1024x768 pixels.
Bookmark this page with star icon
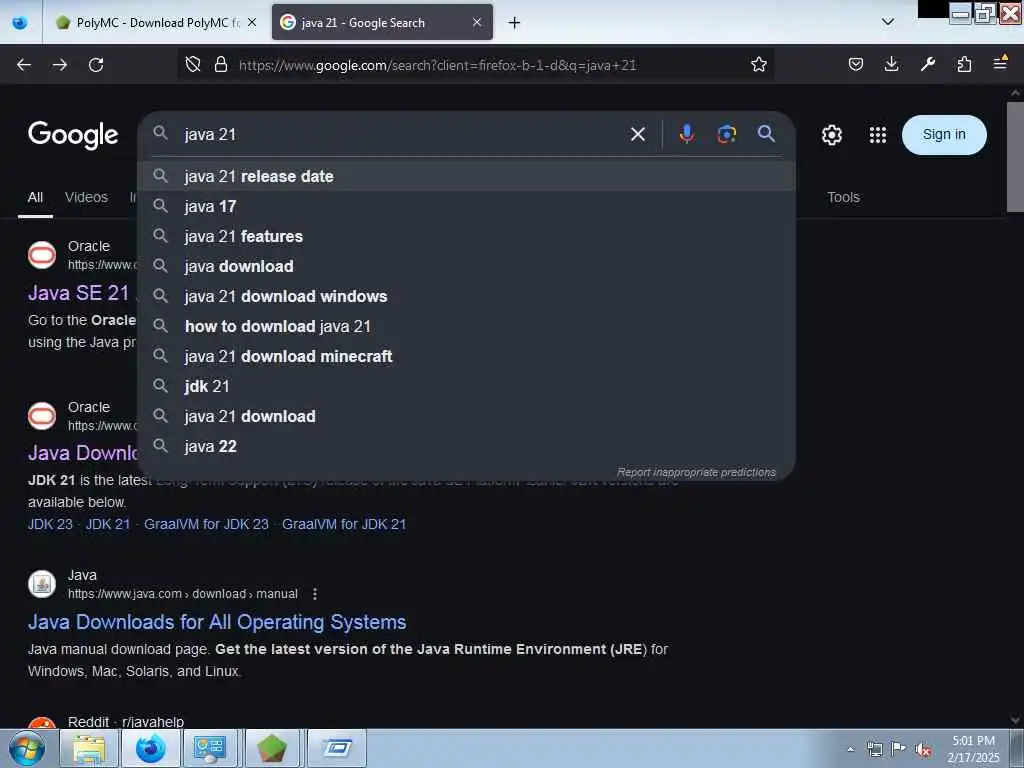758,64
